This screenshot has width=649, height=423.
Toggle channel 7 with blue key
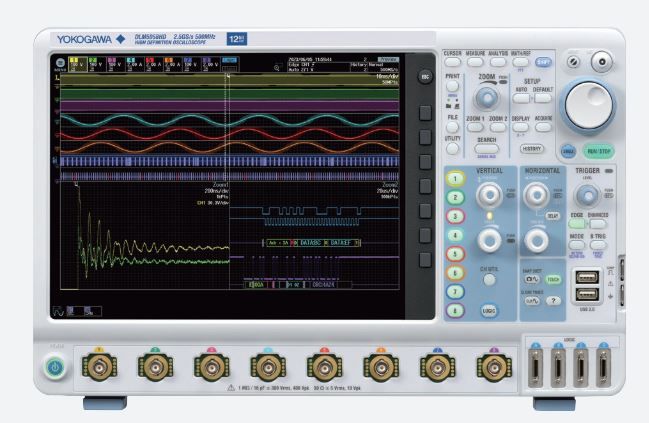click(x=455, y=292)
